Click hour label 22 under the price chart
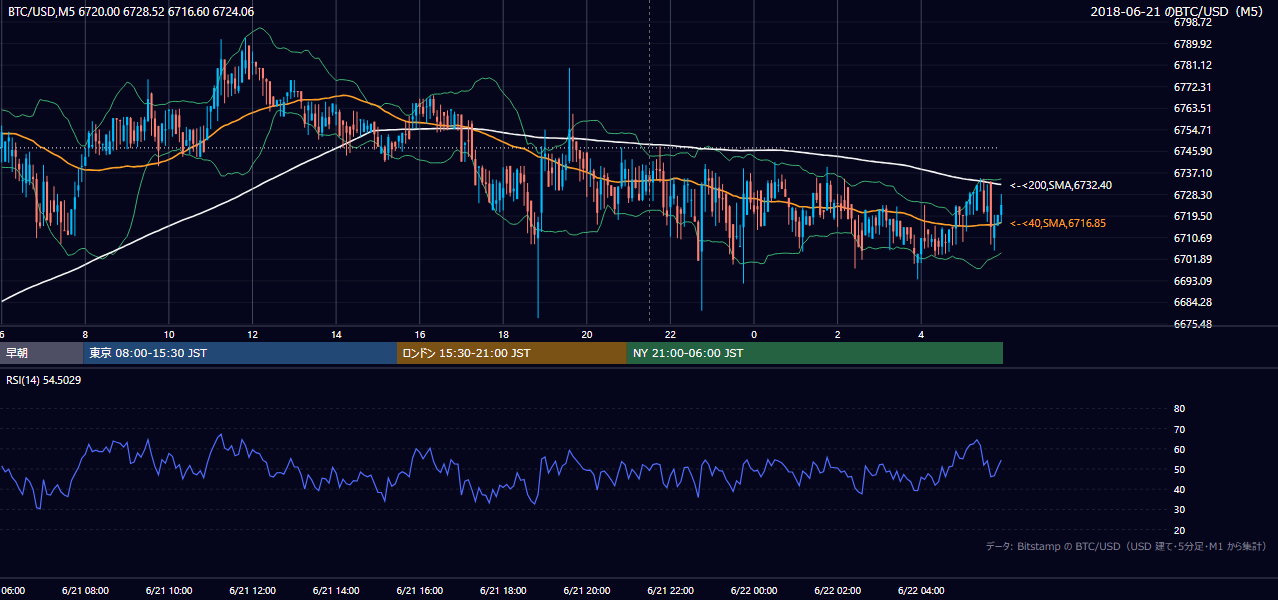This screenshot has height=600, width=1278. [670, 334]
